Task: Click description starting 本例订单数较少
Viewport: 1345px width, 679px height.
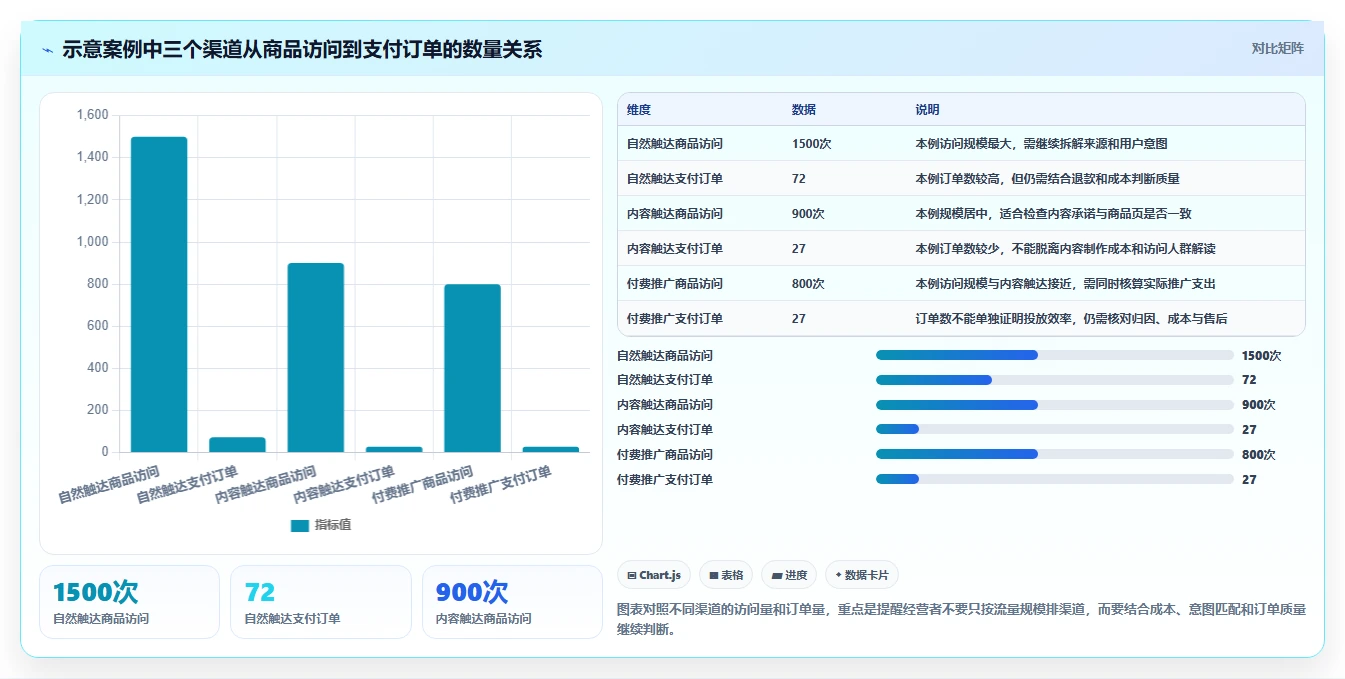Action: point(1065,249)
